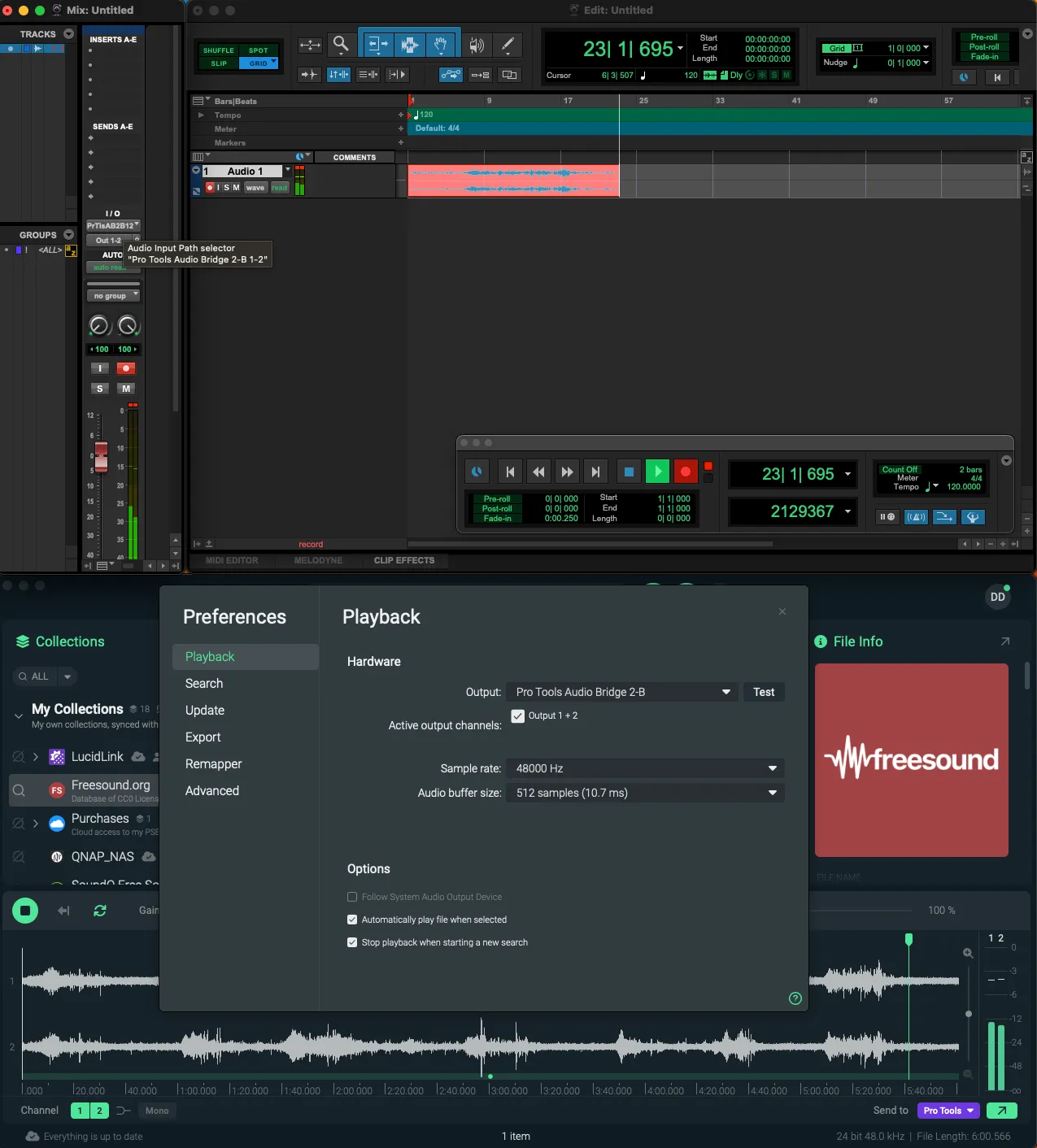
Task: Select Slip edit mode
Action: [219, 63]
